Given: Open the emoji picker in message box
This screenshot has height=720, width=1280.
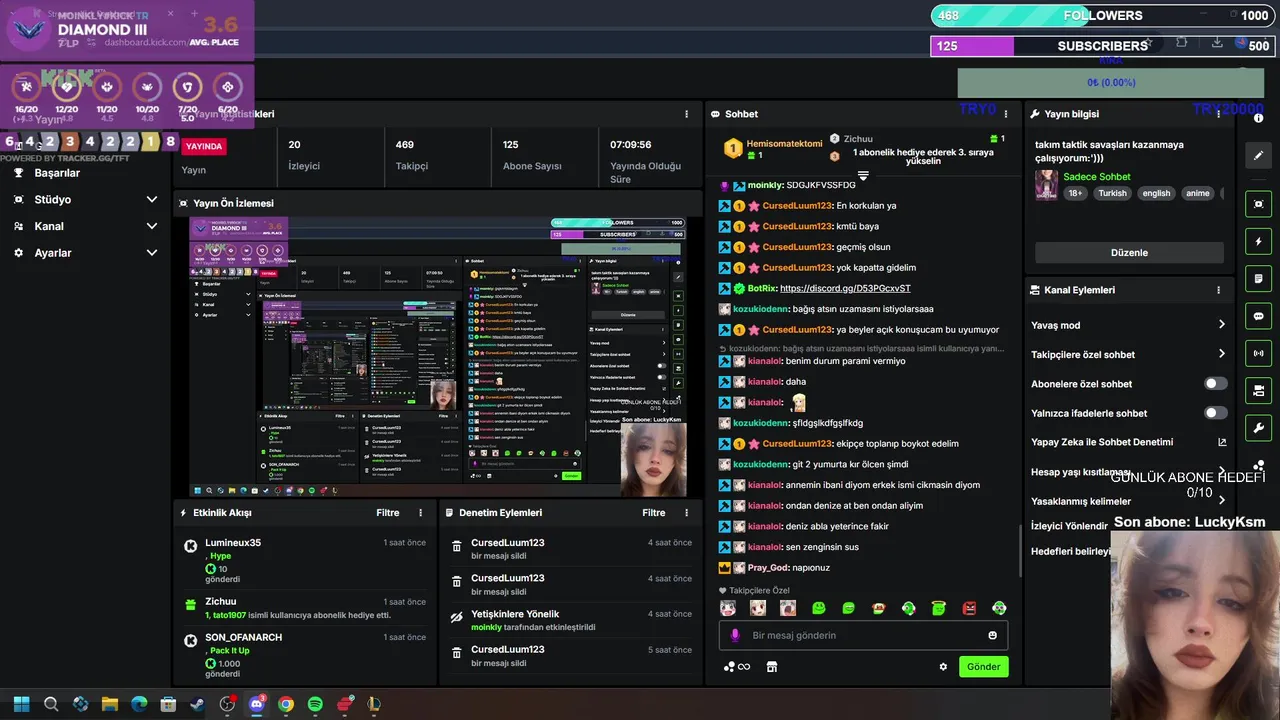Looking at the screenshot, I should 992,635.
